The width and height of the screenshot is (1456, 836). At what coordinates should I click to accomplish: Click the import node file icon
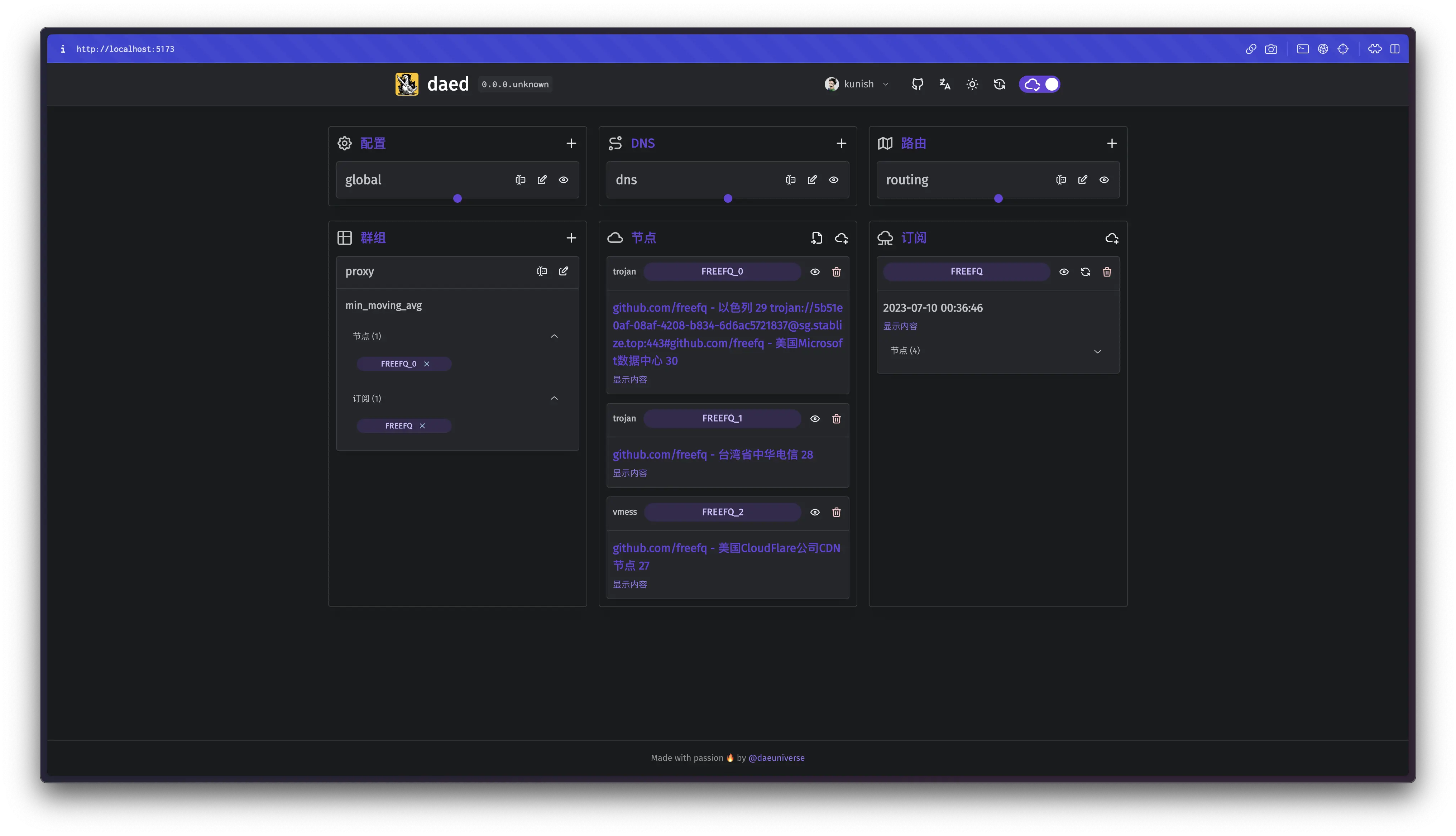[816, 238]
